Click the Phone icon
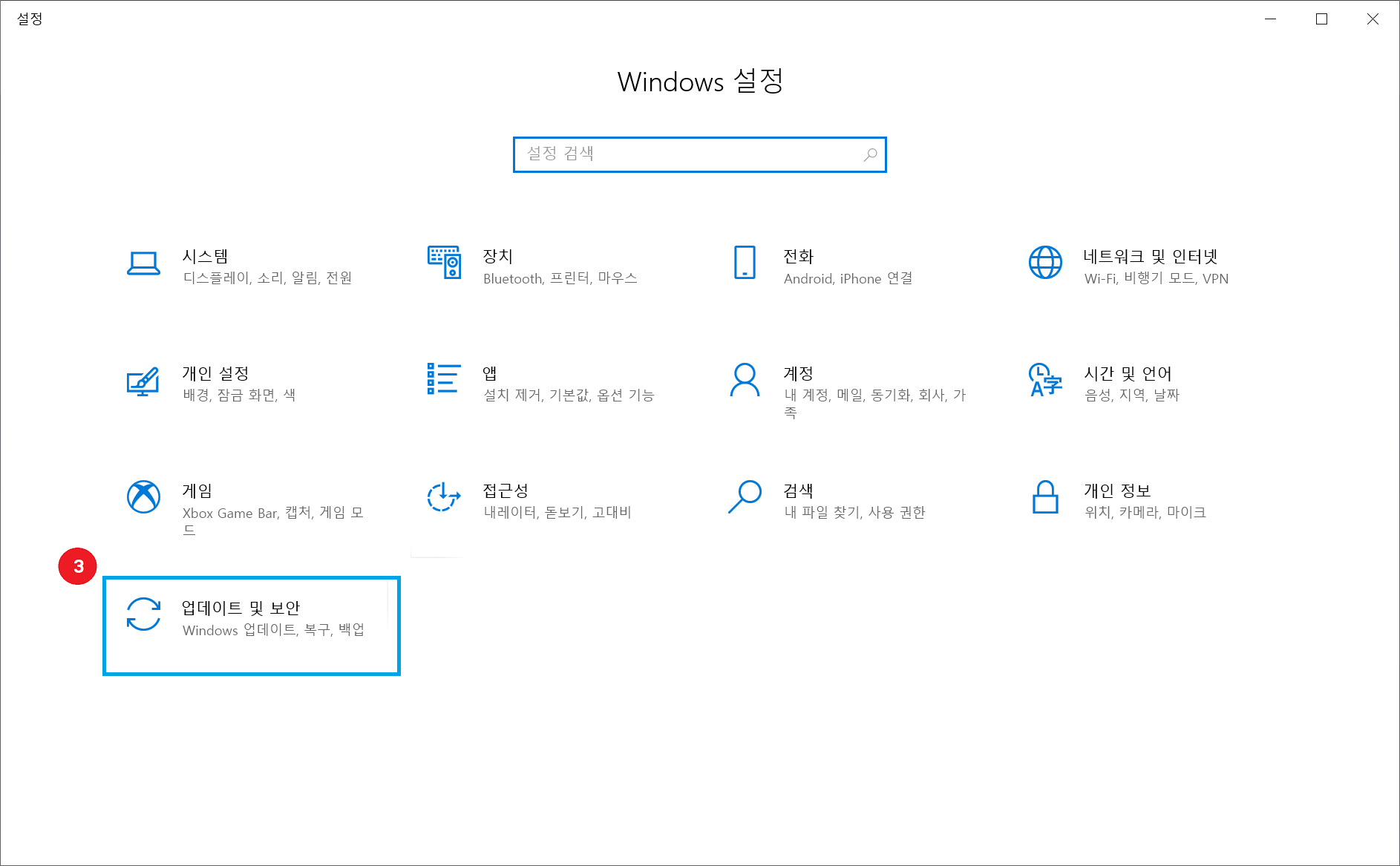Viewport: 1400px width, 866px height. (x=745, y=263)
